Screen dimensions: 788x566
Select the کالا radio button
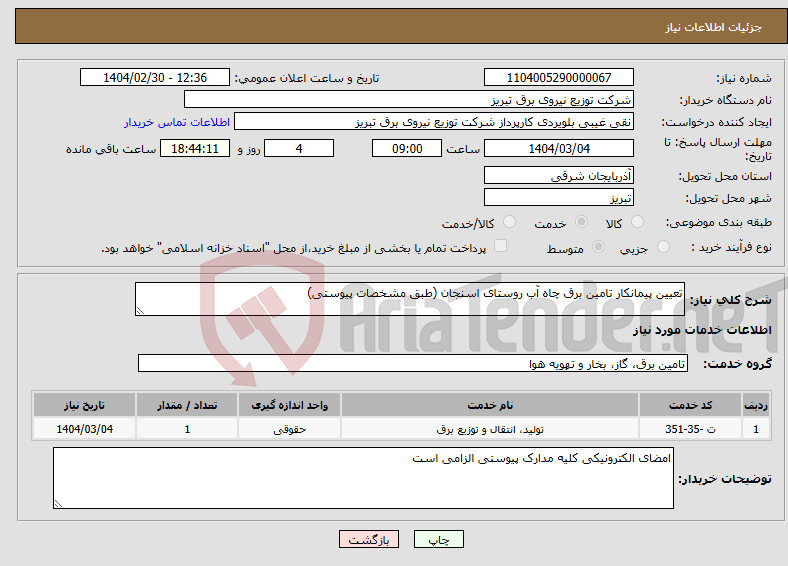click(637, 222)
